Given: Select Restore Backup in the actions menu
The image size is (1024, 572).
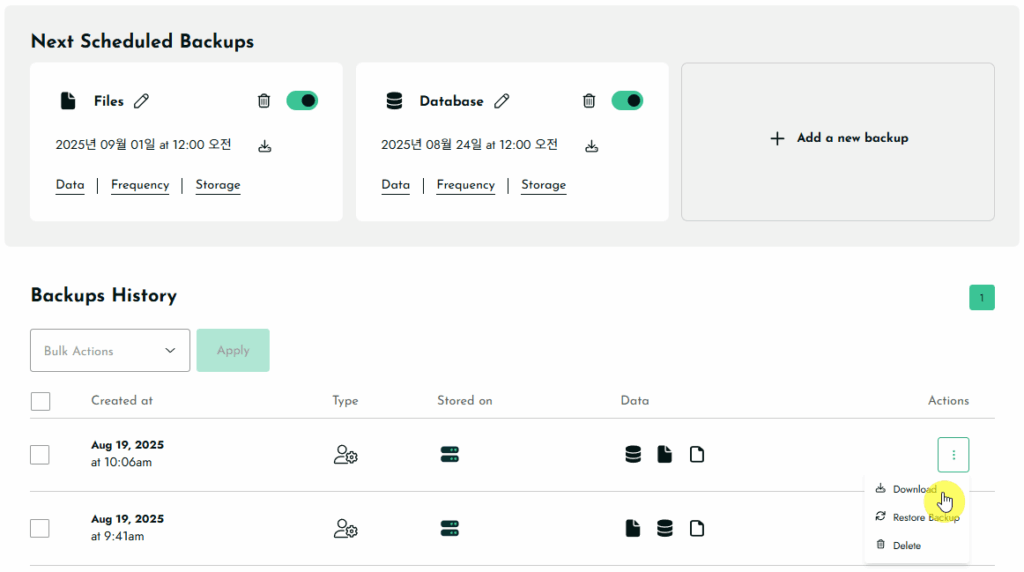Looking at the screenshot, I should coord(924,517).
